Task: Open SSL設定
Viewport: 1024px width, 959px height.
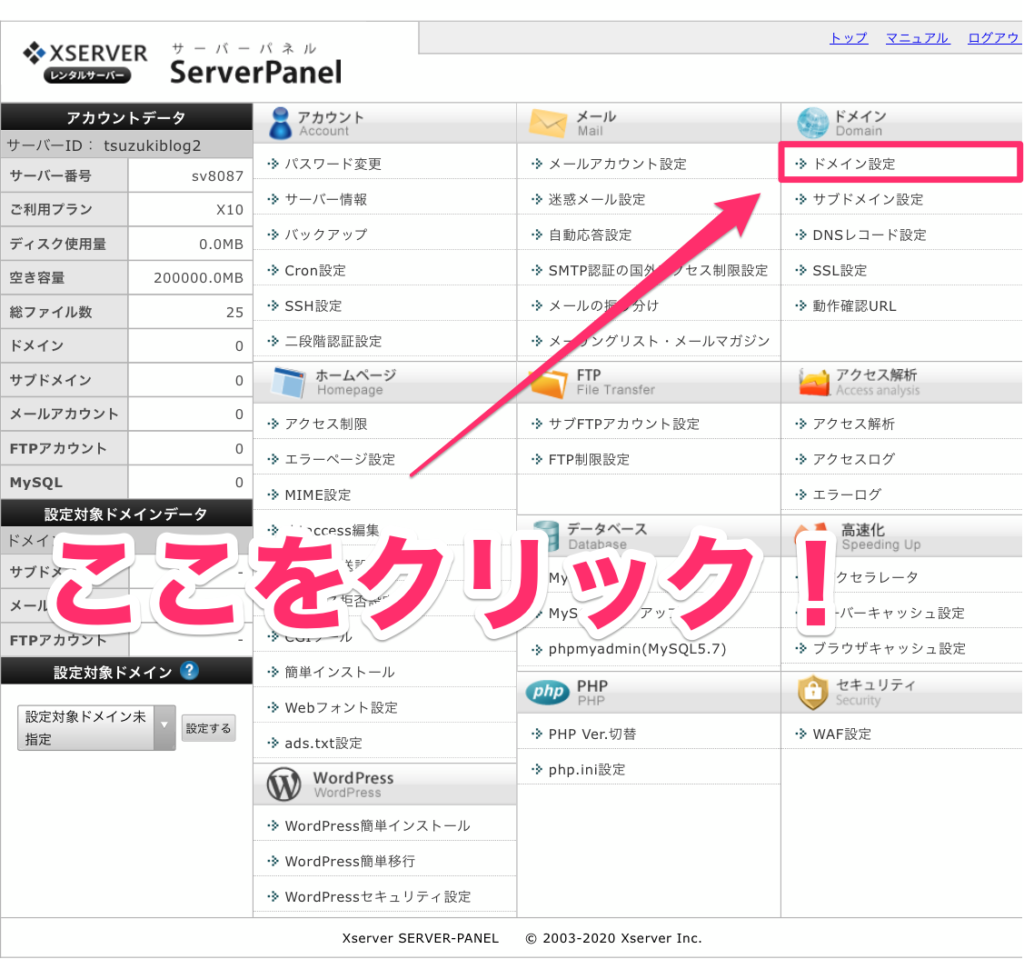Action: (x=839, y=270)
